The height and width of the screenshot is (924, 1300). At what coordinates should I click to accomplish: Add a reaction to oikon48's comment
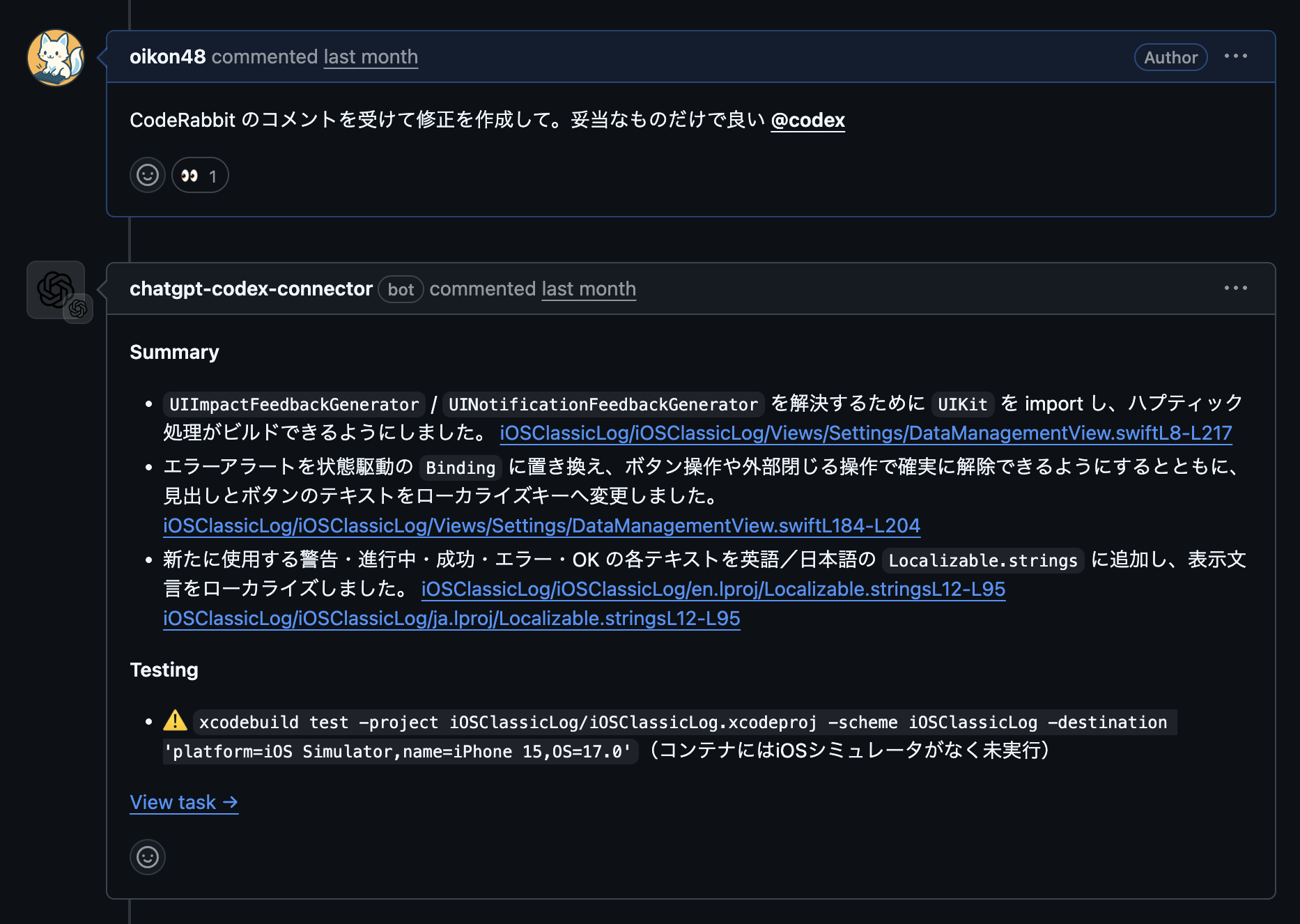[147, 176]
